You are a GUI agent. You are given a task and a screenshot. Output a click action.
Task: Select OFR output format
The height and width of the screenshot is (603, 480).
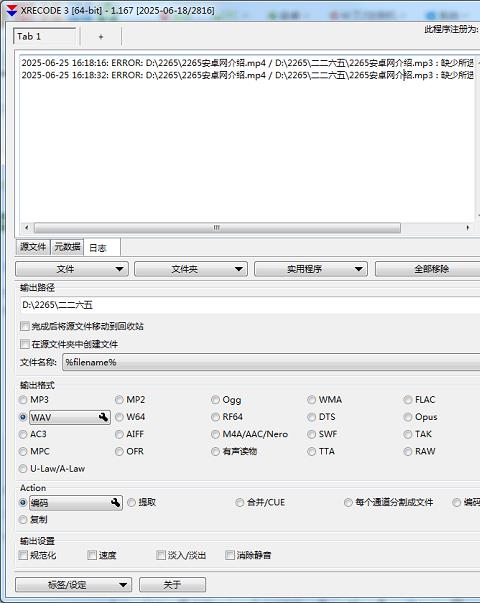coord(119,451)
